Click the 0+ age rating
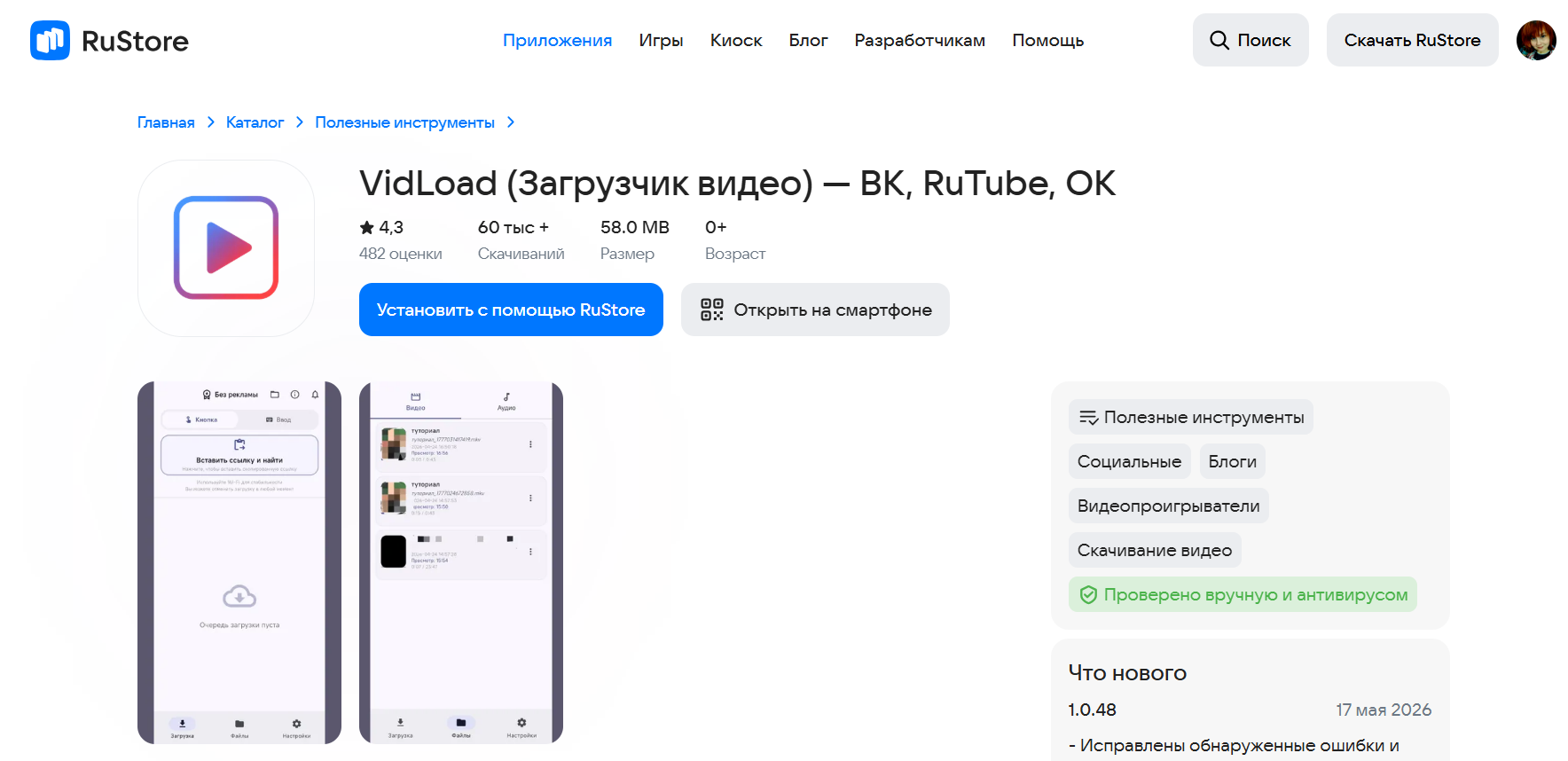1568x761 pixels. (716, 228)
